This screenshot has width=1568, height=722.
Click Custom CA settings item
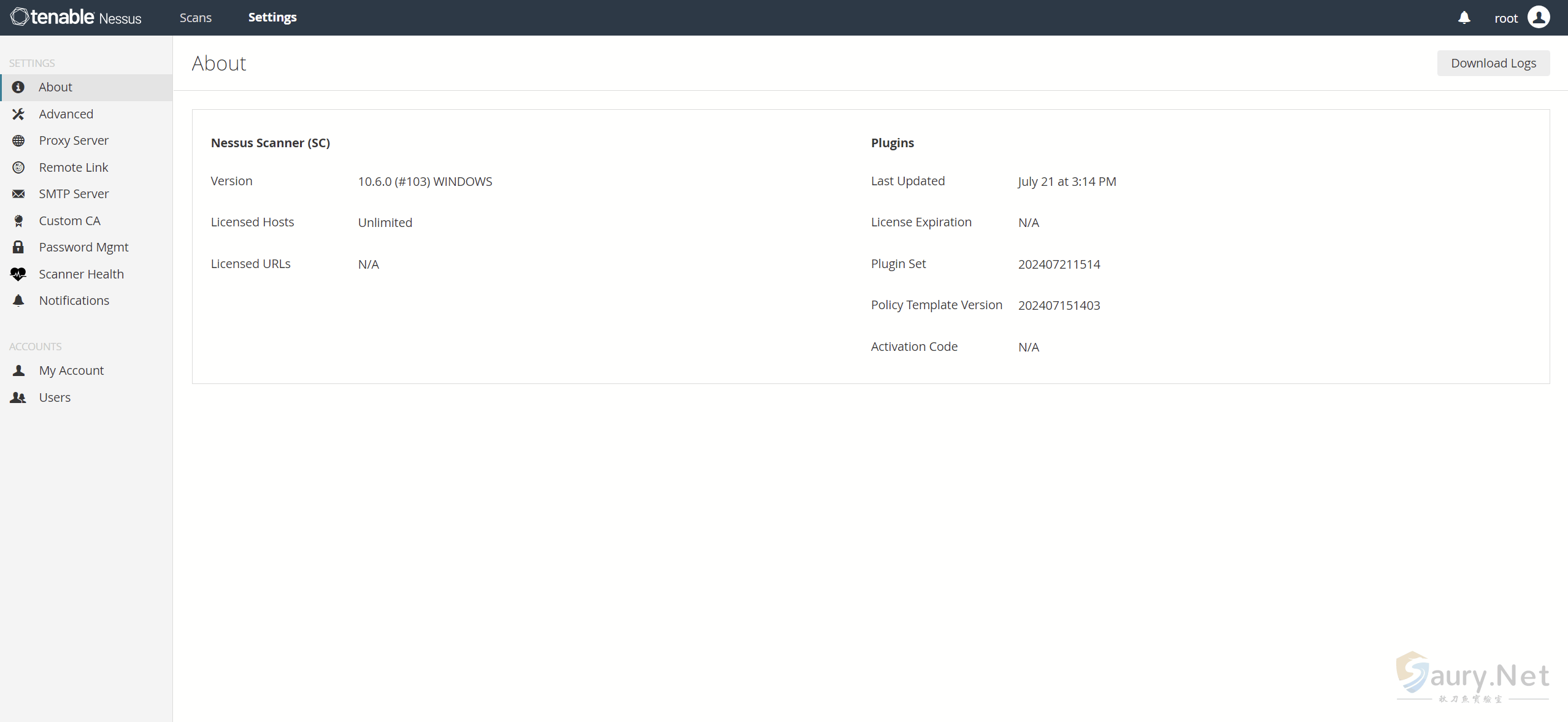70,220
